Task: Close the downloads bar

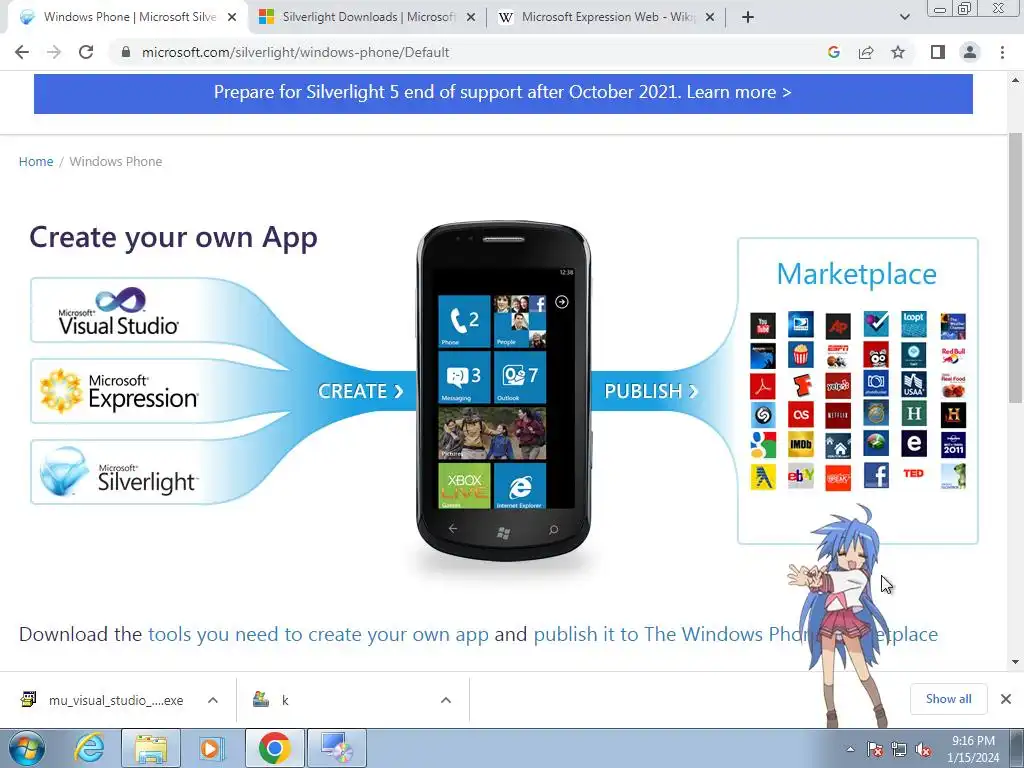Action: pos(1006,699)
